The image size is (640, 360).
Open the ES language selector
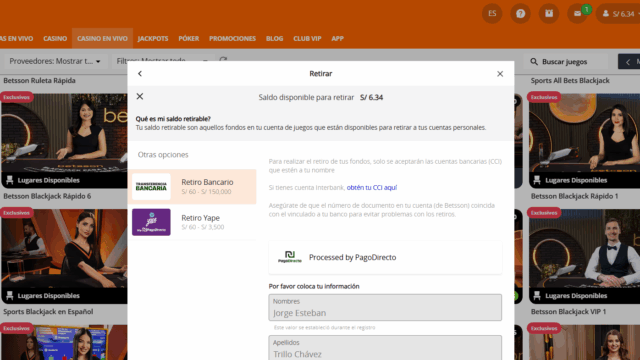[492, 13]
